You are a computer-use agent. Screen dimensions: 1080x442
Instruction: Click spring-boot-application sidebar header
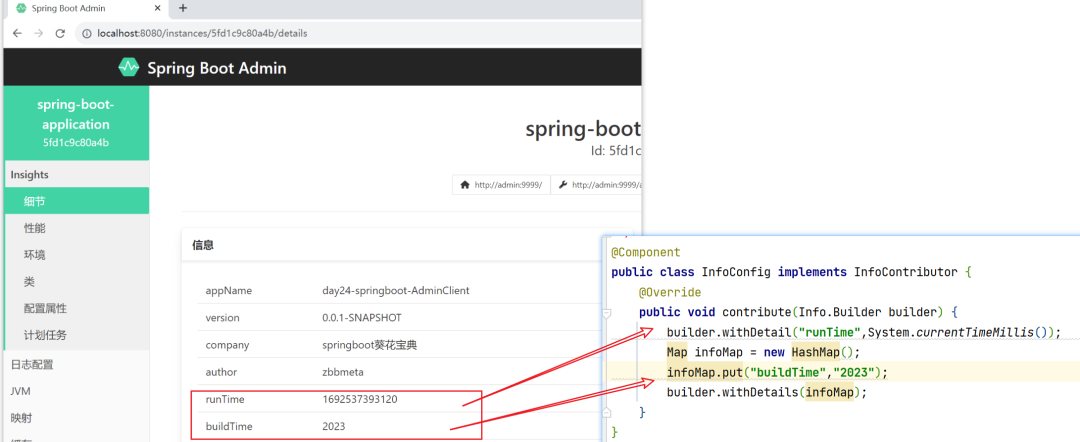pos(76,123)
